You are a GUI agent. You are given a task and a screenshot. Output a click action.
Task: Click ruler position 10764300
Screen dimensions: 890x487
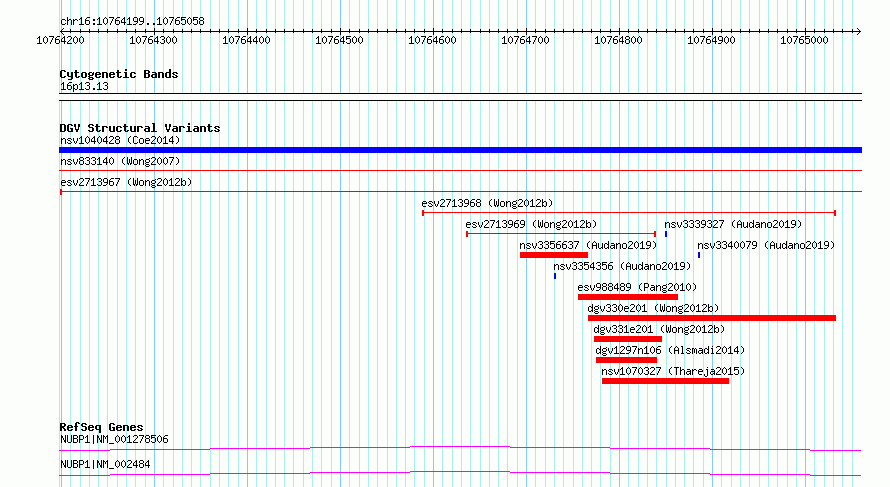point(153,40)
